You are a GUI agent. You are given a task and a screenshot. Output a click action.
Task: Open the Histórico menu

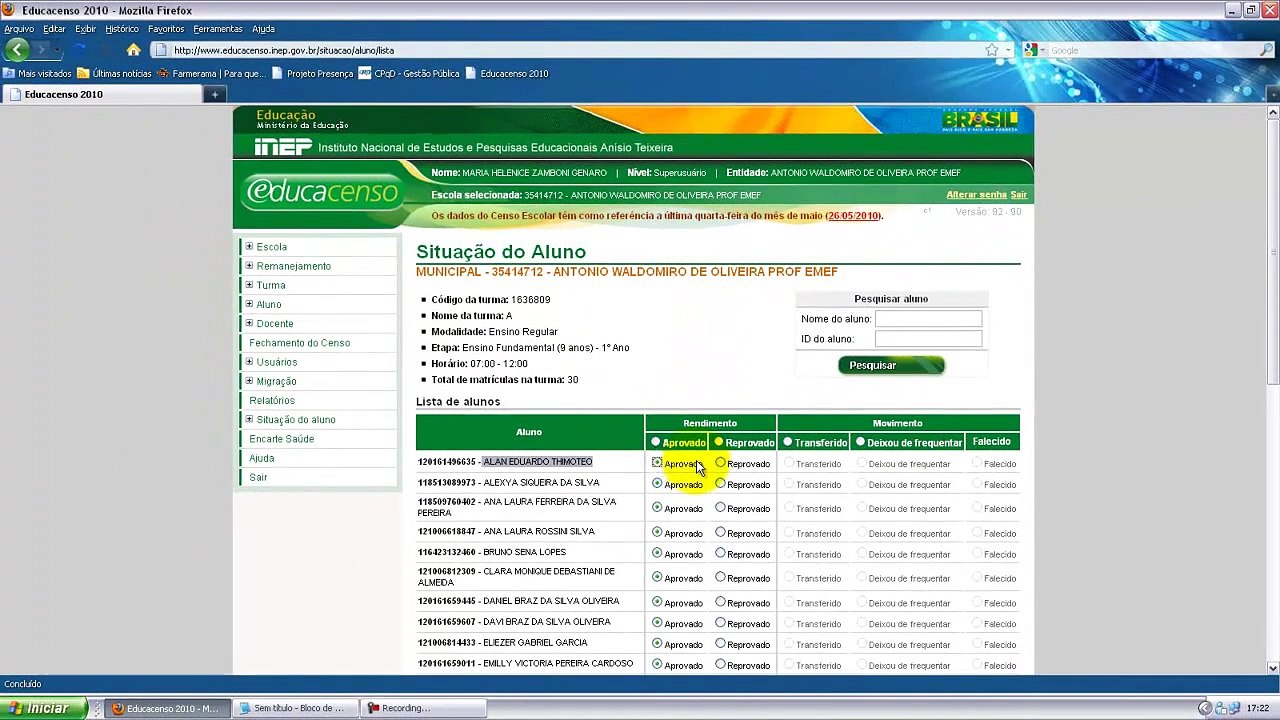point(122,29)
